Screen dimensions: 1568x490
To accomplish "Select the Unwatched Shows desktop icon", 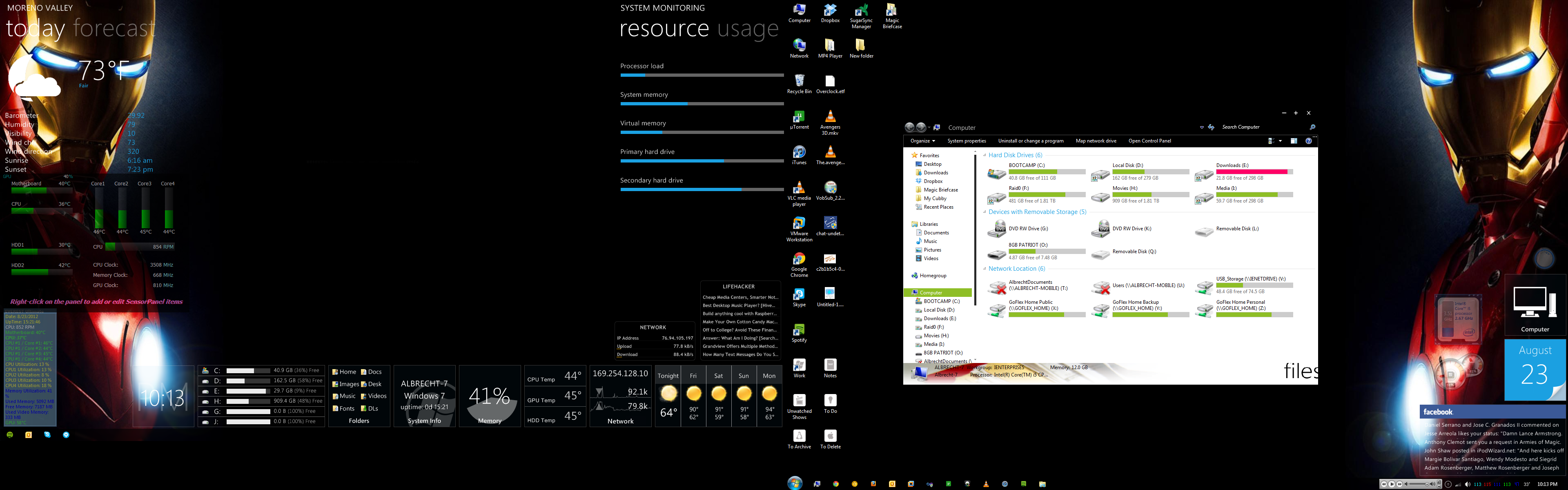I will pyautogui.click(x=799, y=407).
